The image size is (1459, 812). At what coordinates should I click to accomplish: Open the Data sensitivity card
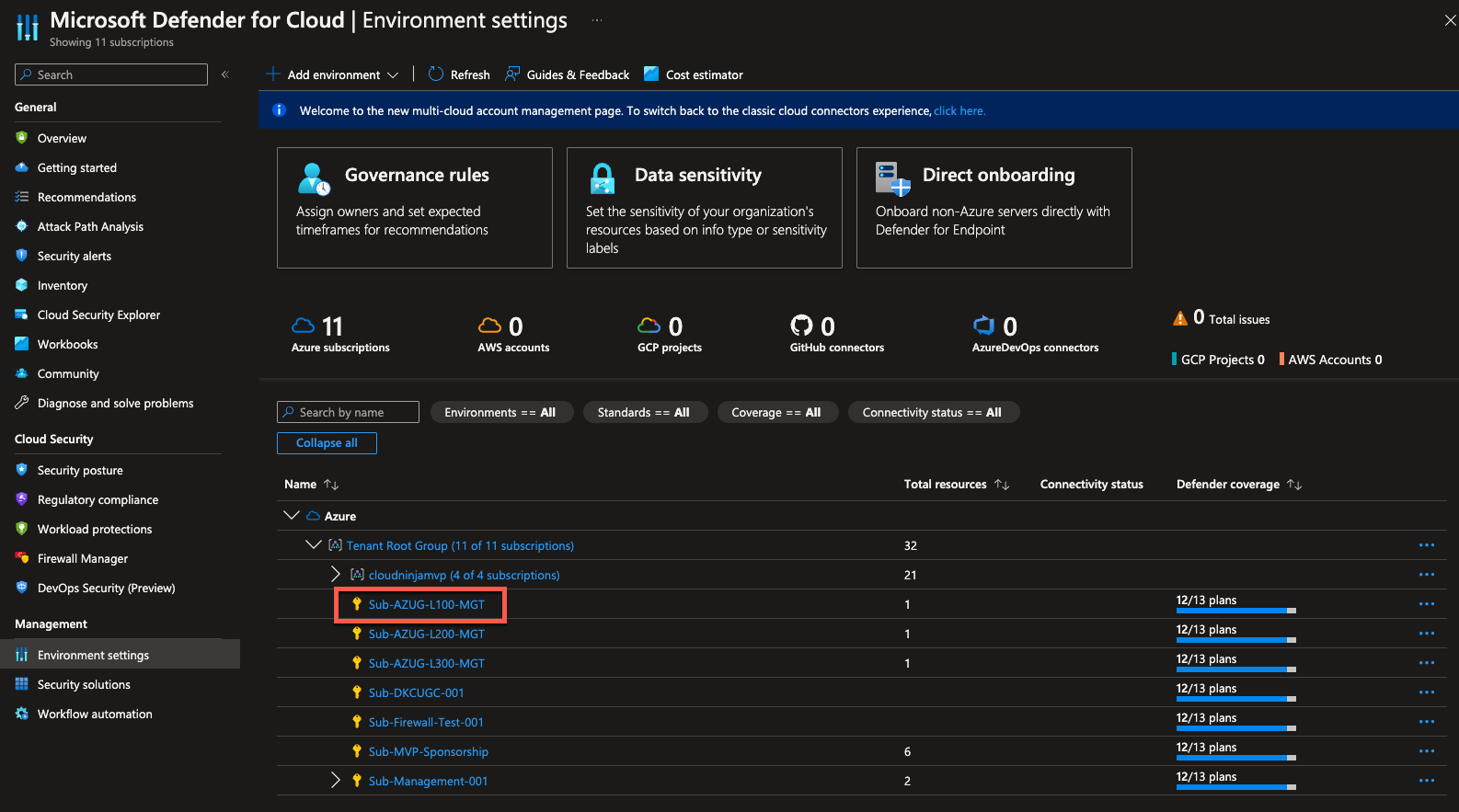[x=705, y=208]
